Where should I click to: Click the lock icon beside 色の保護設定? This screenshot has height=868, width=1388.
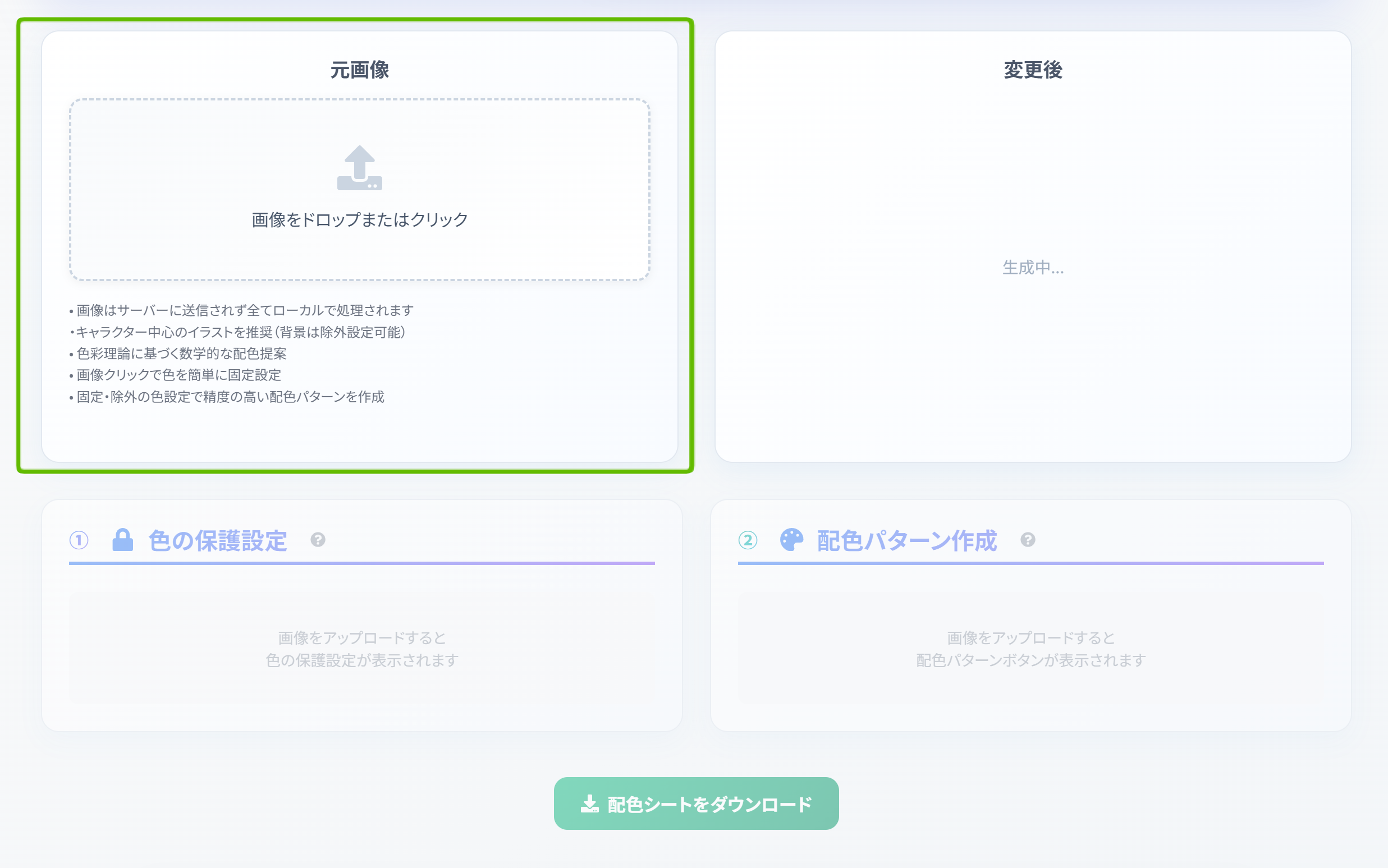tap(122, 540)
